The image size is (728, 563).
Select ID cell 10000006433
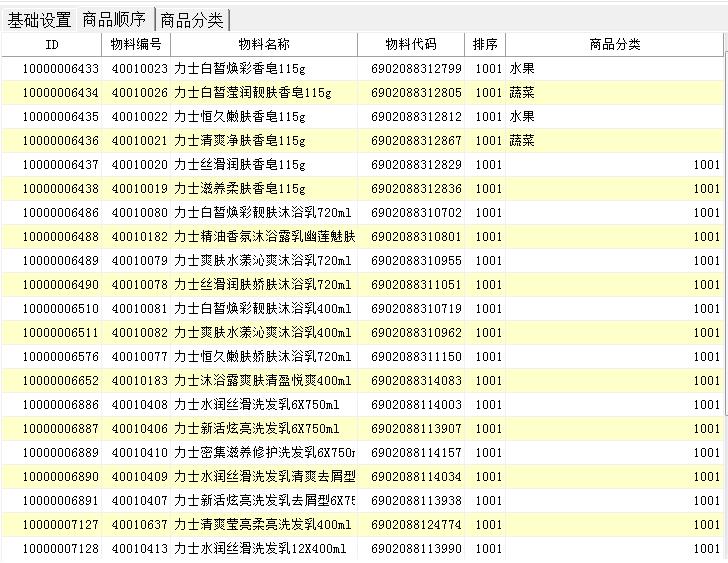61,69
